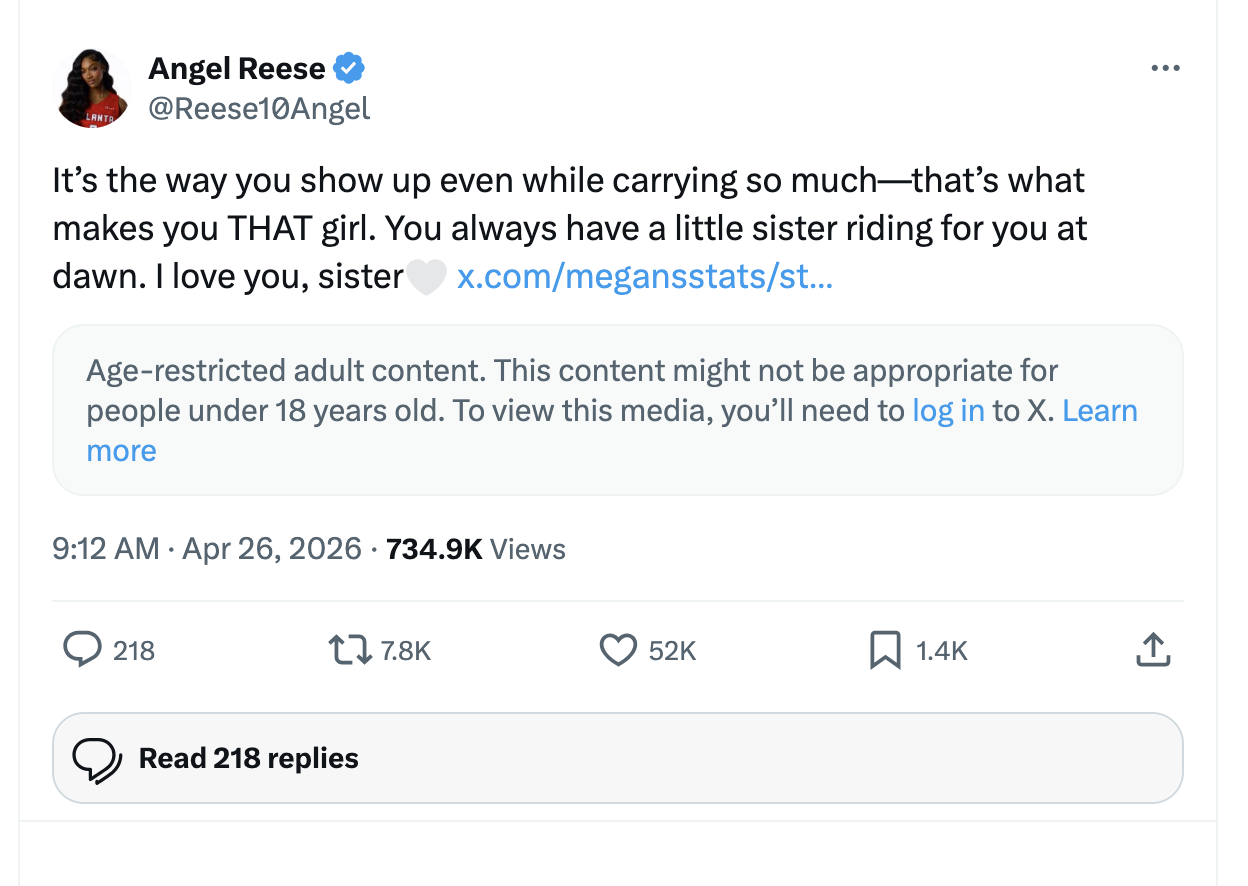The image size is (1248, 886).
Task: Open the three-dot more options menu
Action: (x=1165, y=69)
